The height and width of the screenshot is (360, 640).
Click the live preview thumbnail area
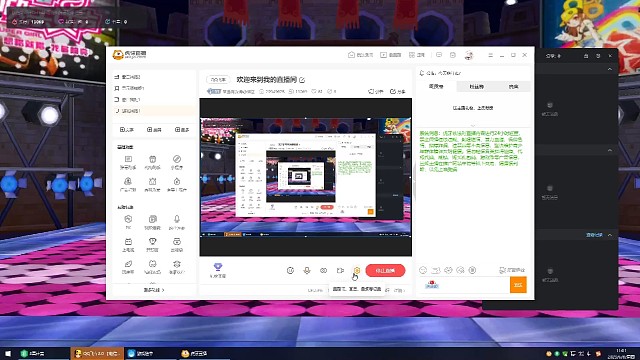pyautogui.click(x=305, y=177)
